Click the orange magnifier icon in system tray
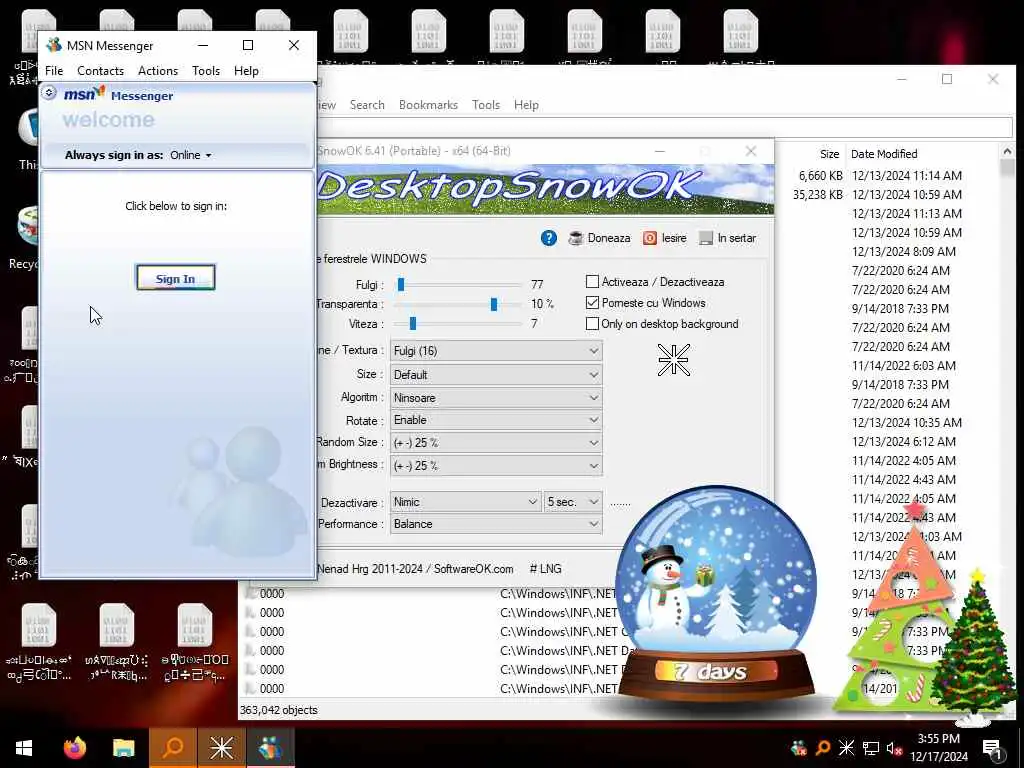The width and height of the screenshot is (1024, 768). click(822, 748)
